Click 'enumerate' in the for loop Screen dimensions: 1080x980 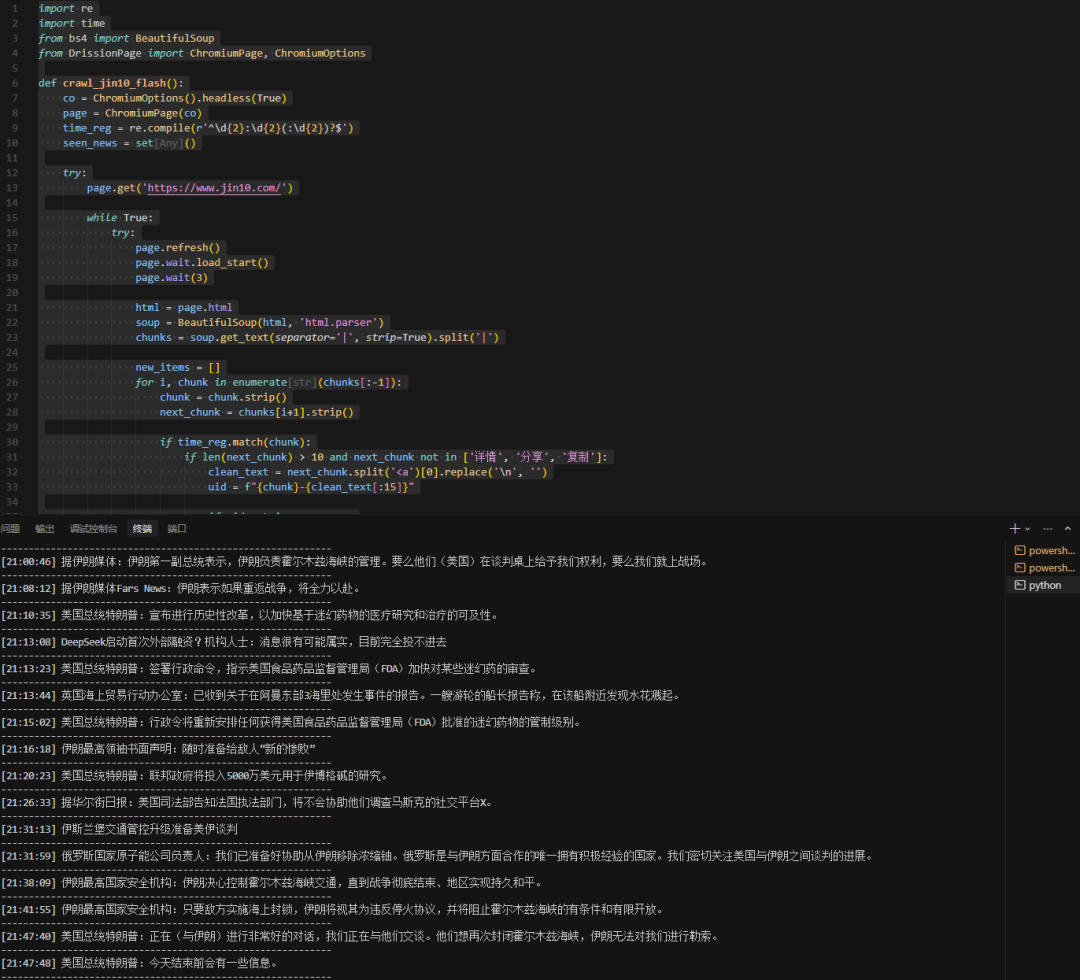[260, 382]
